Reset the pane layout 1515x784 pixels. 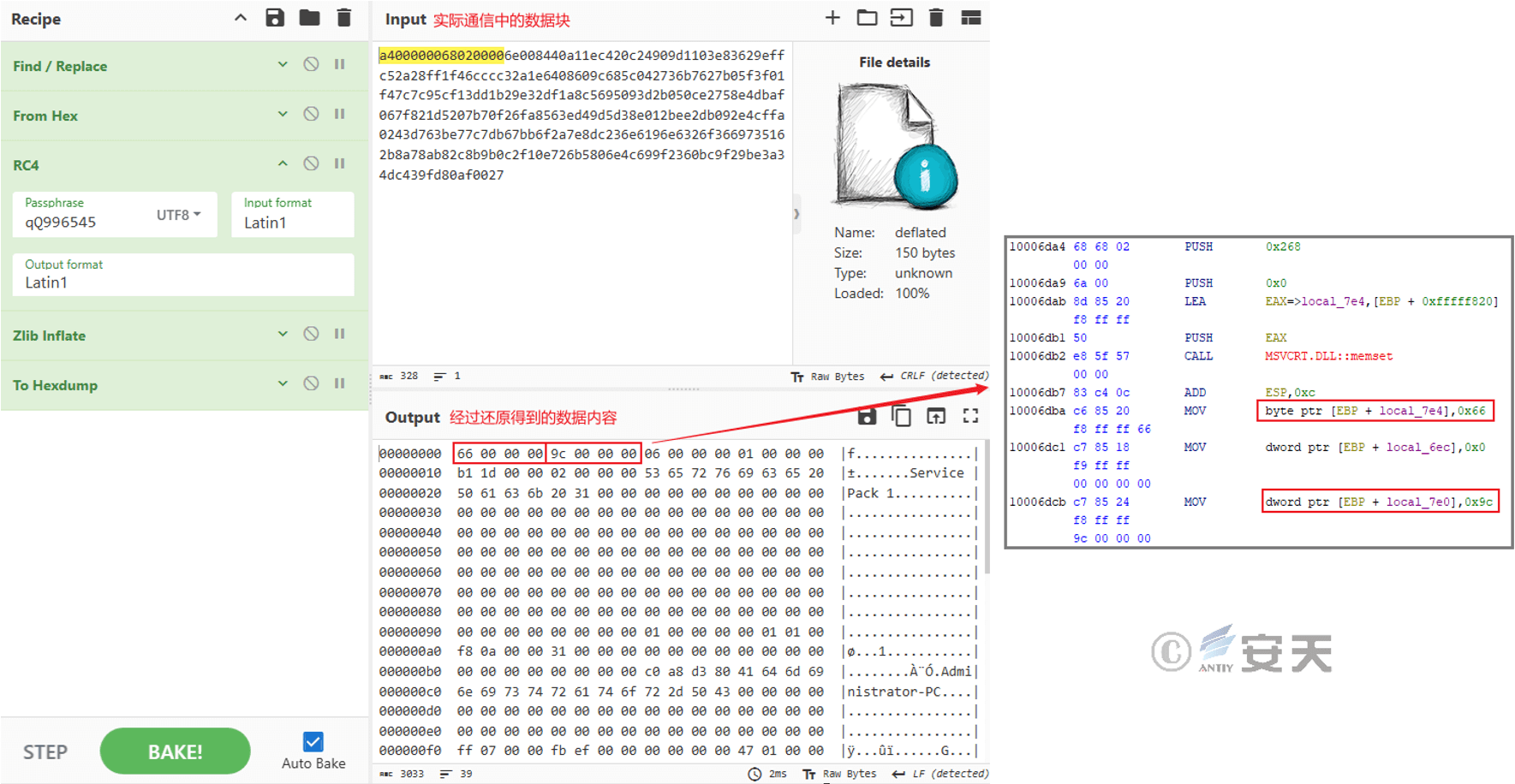(x=970, y=18)
